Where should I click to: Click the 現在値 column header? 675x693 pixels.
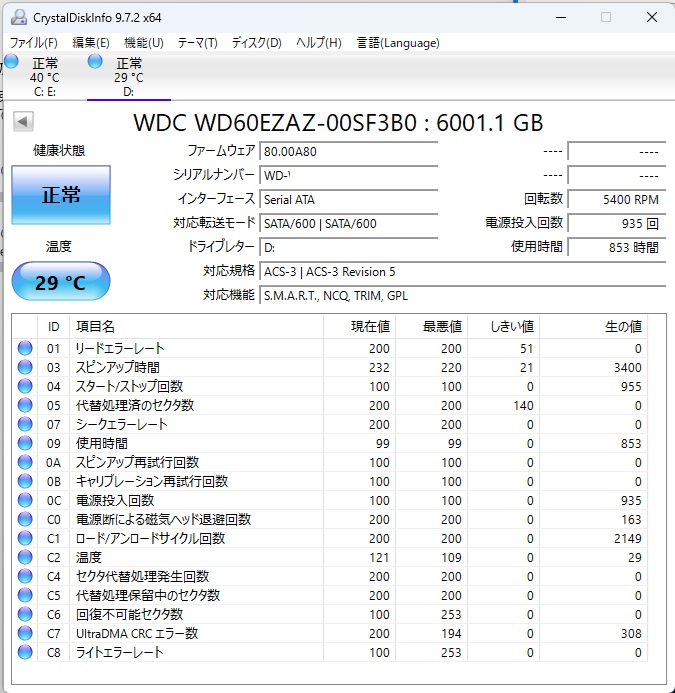(x=359, y=327)
